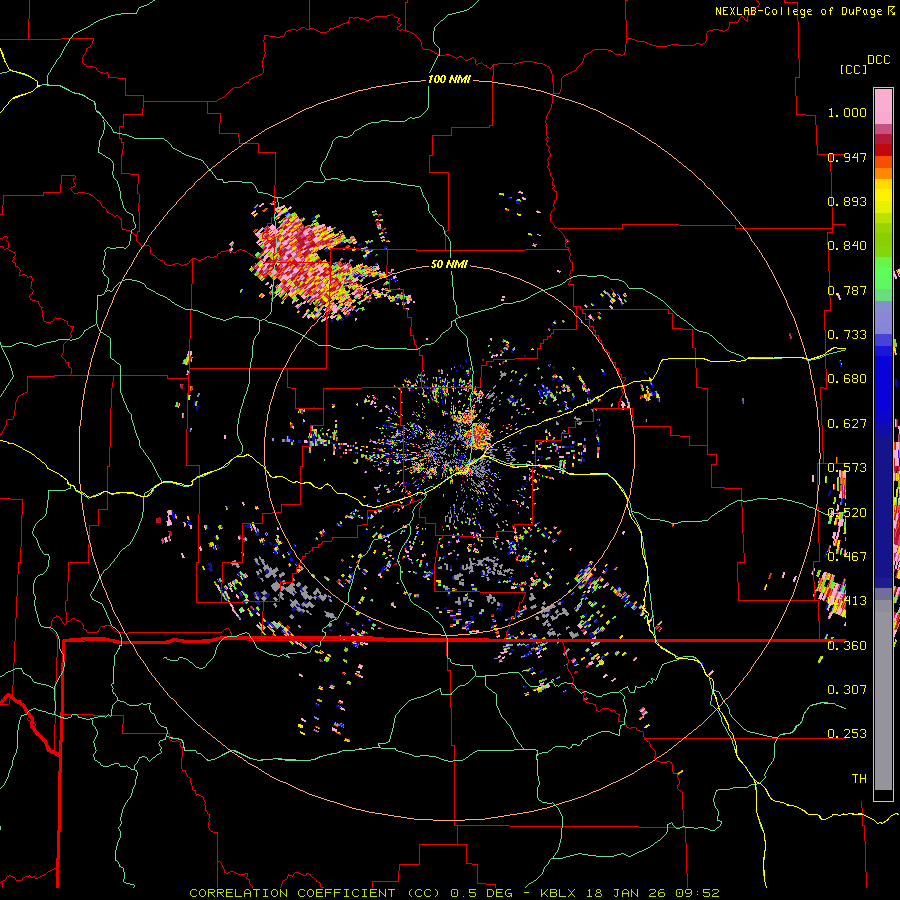Select the 0.307 scale value
The height and width of the screenshot is (900, 900).
pos(847,689)
